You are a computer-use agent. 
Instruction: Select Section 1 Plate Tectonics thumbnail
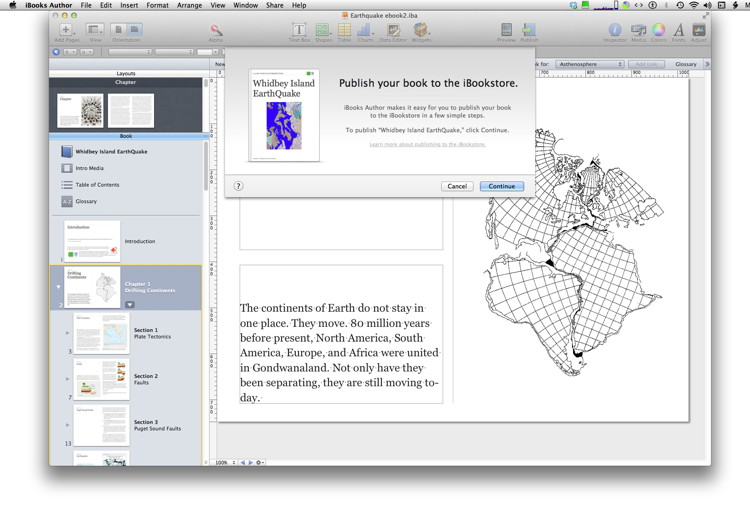(101, 333)
